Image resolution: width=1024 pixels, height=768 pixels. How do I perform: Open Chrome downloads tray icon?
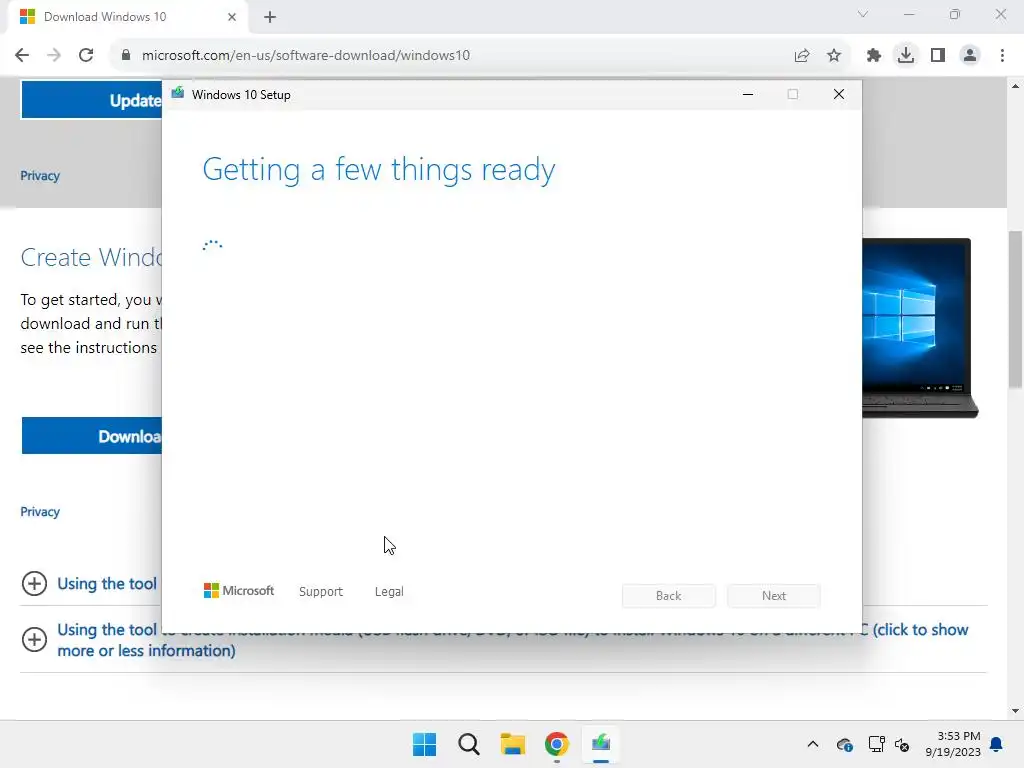click(906, 56)
